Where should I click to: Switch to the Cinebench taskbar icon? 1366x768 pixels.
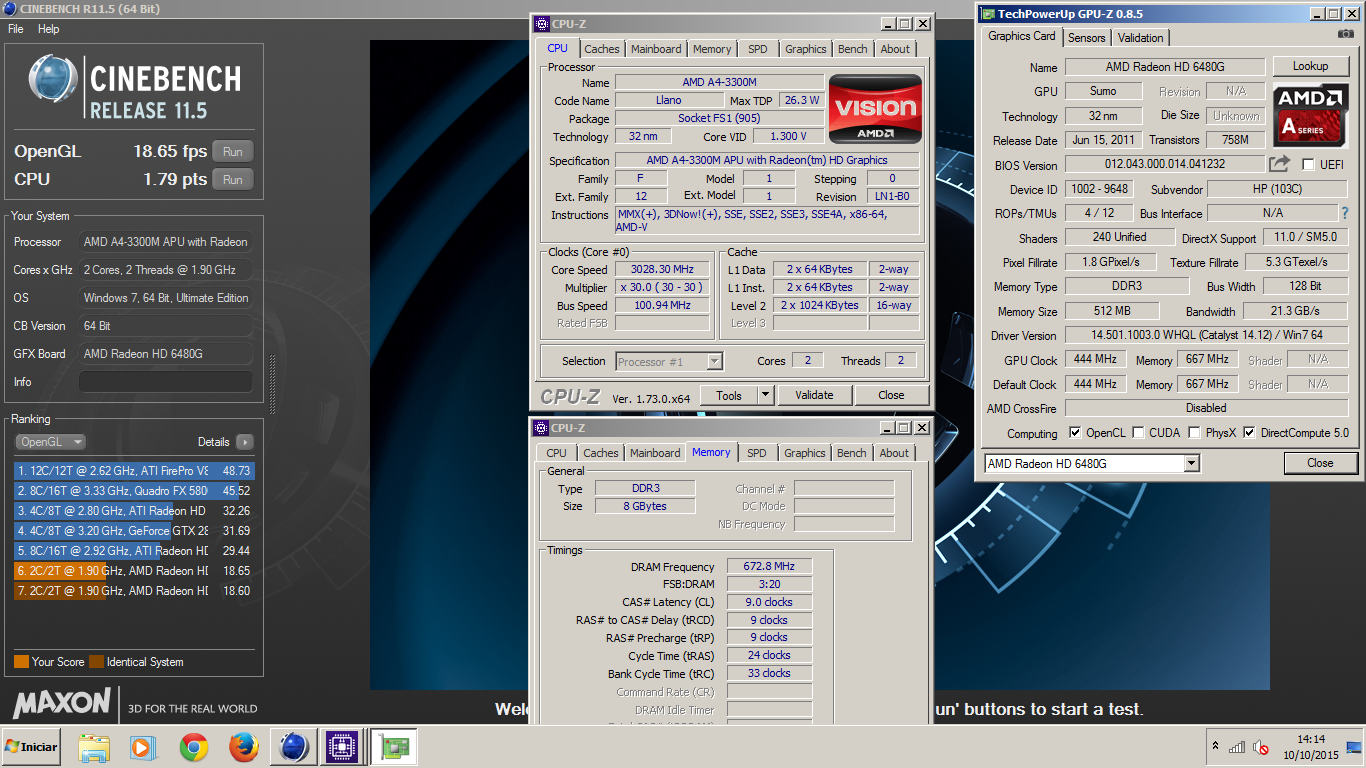(294, 747)
